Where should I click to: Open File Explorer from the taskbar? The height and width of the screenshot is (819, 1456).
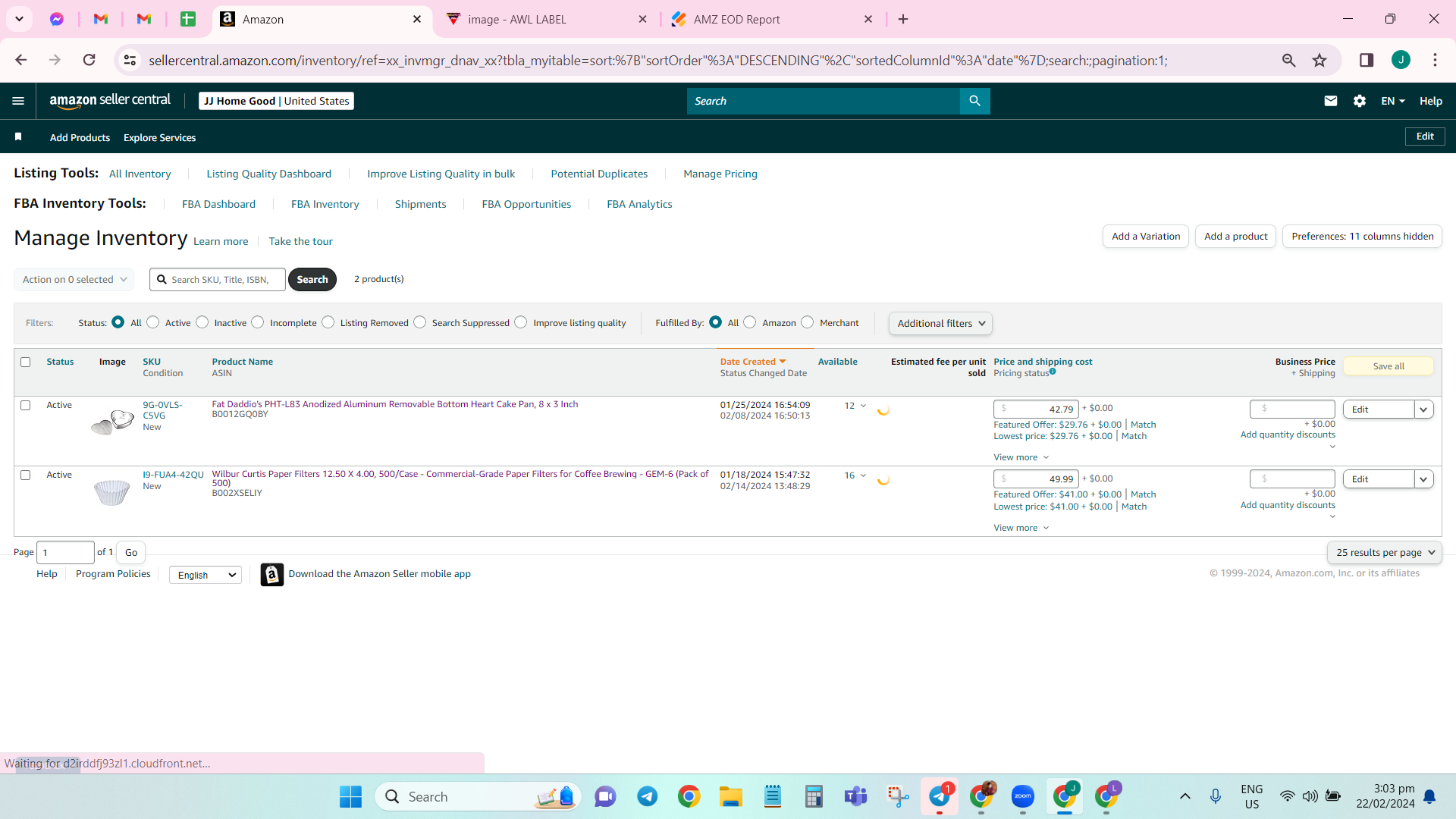click(x=731, y=796)
